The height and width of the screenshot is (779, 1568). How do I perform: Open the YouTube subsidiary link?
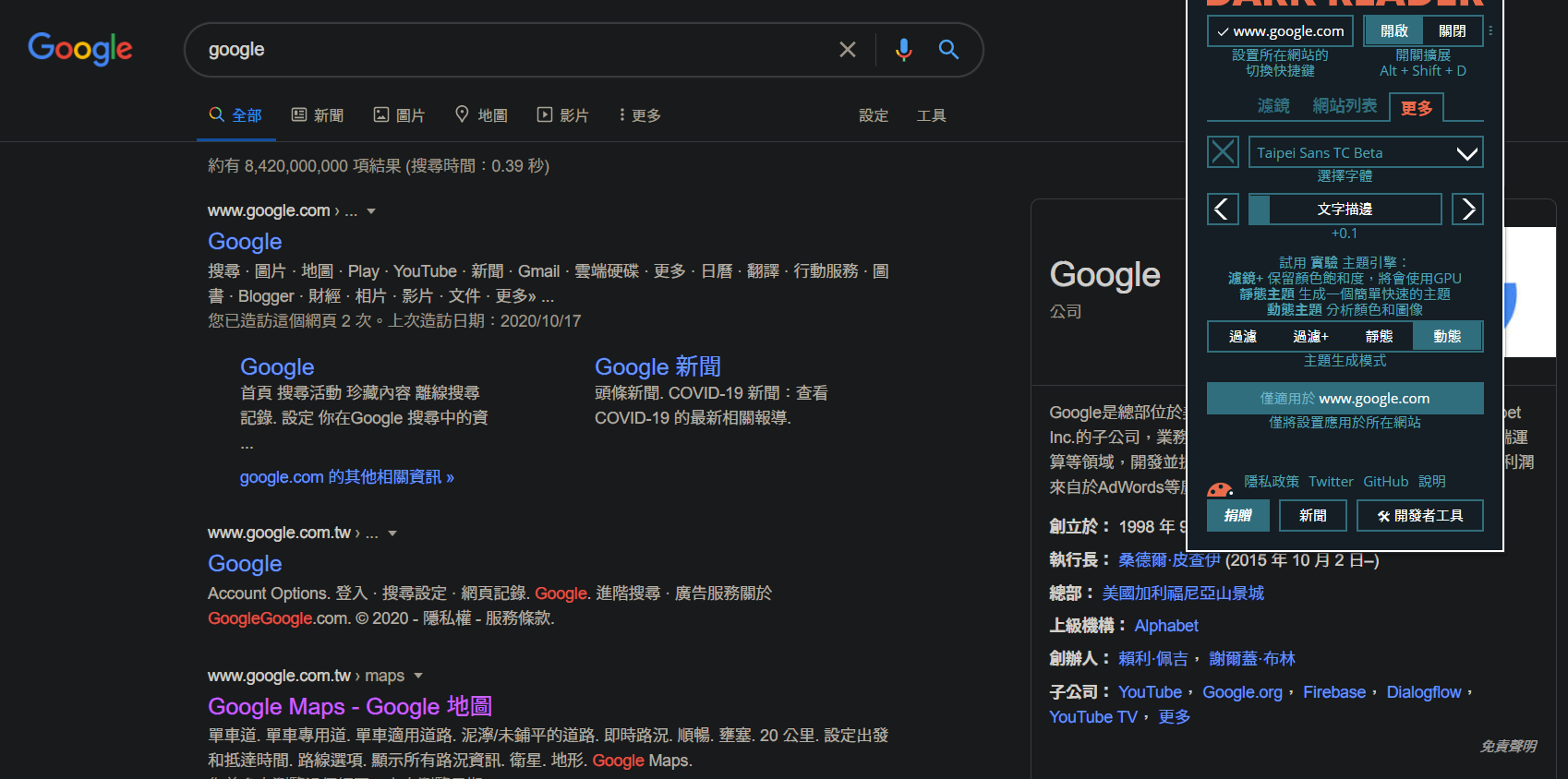1150,692
